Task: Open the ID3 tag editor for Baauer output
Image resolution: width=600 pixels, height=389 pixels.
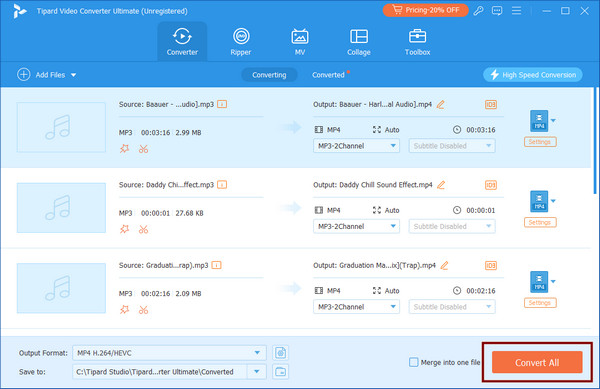Action: point(491,104)
